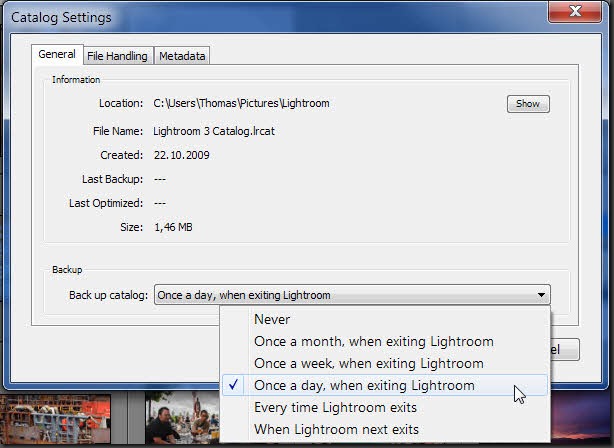Choose Every time Lightroom exits
614x448 pixels.
pyautogui.click(x=384, y=407)
